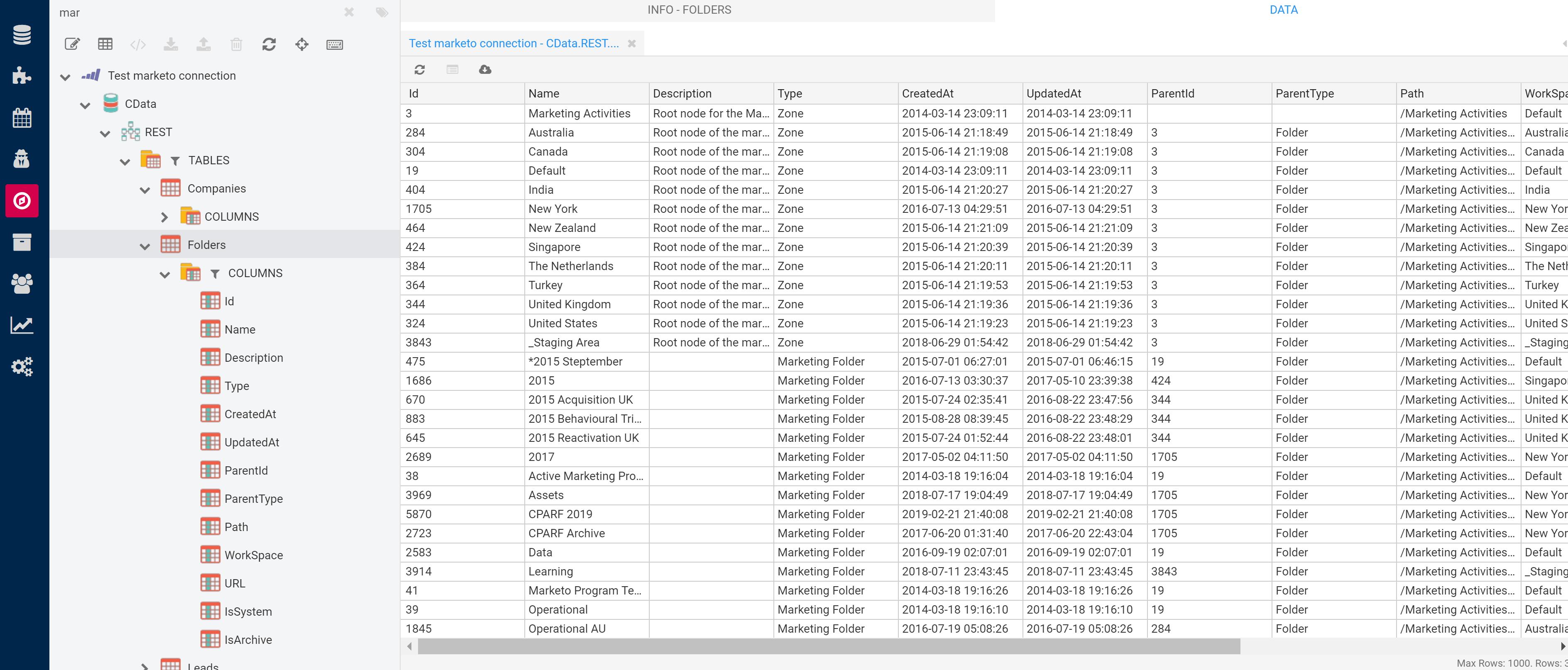Click the horizontal scrollbar under the grid
Screen dimensions: 1568x670
click(828, 646)
